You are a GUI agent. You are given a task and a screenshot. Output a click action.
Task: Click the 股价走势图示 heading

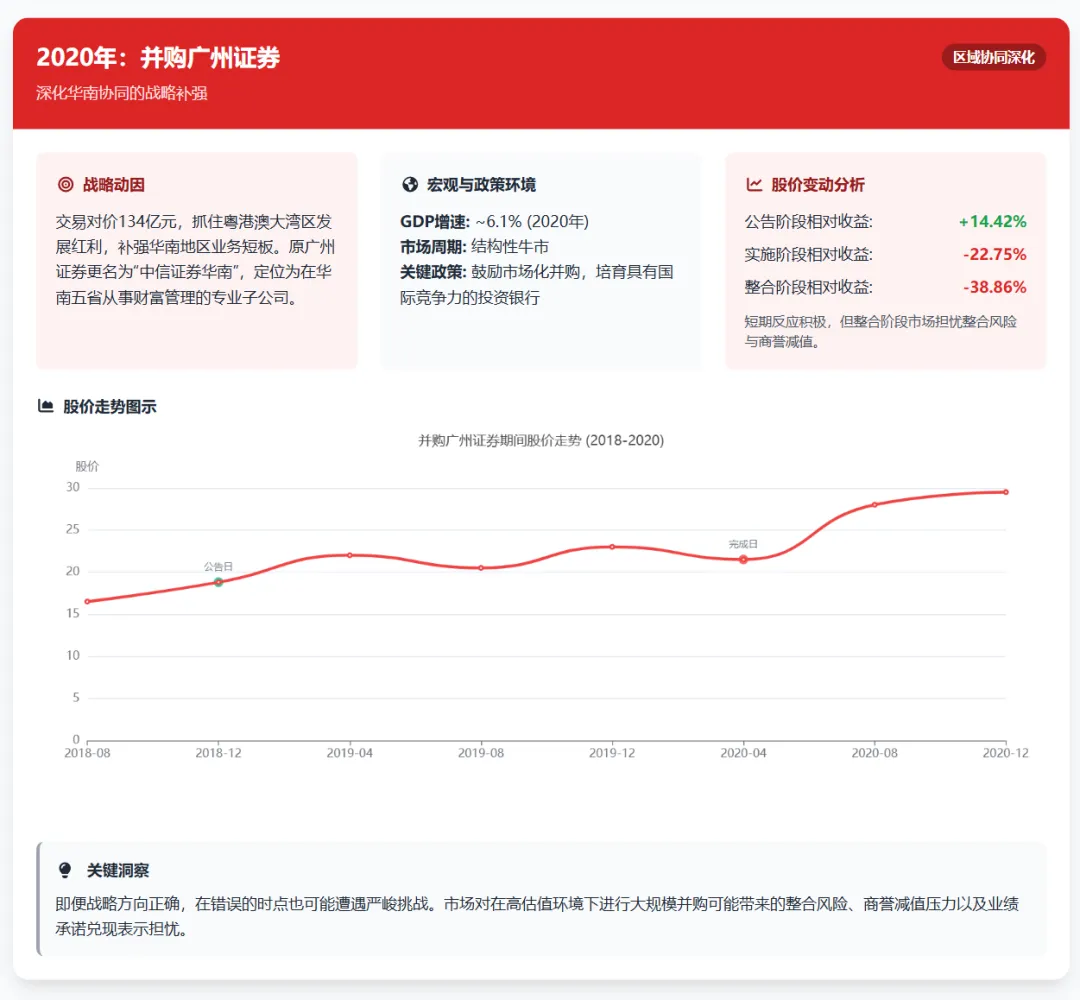tap(110, 406)
